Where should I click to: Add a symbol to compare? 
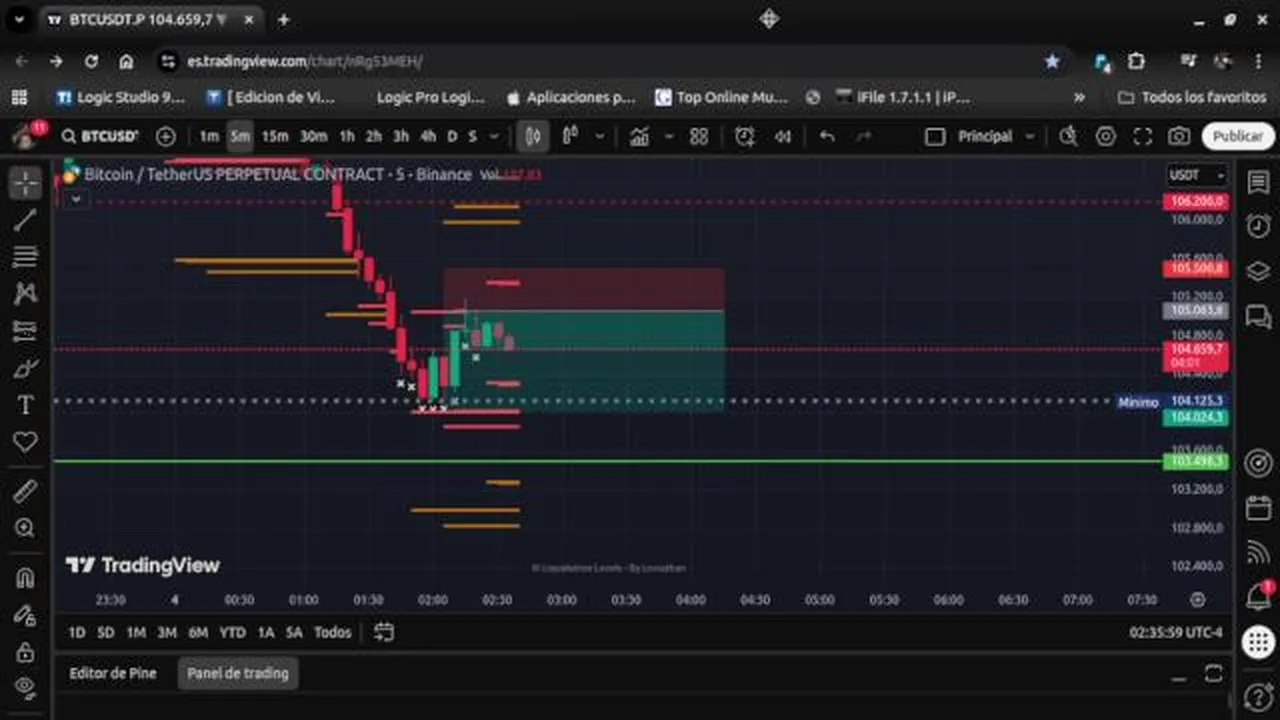pyautogui.click(x=166, y=136)
